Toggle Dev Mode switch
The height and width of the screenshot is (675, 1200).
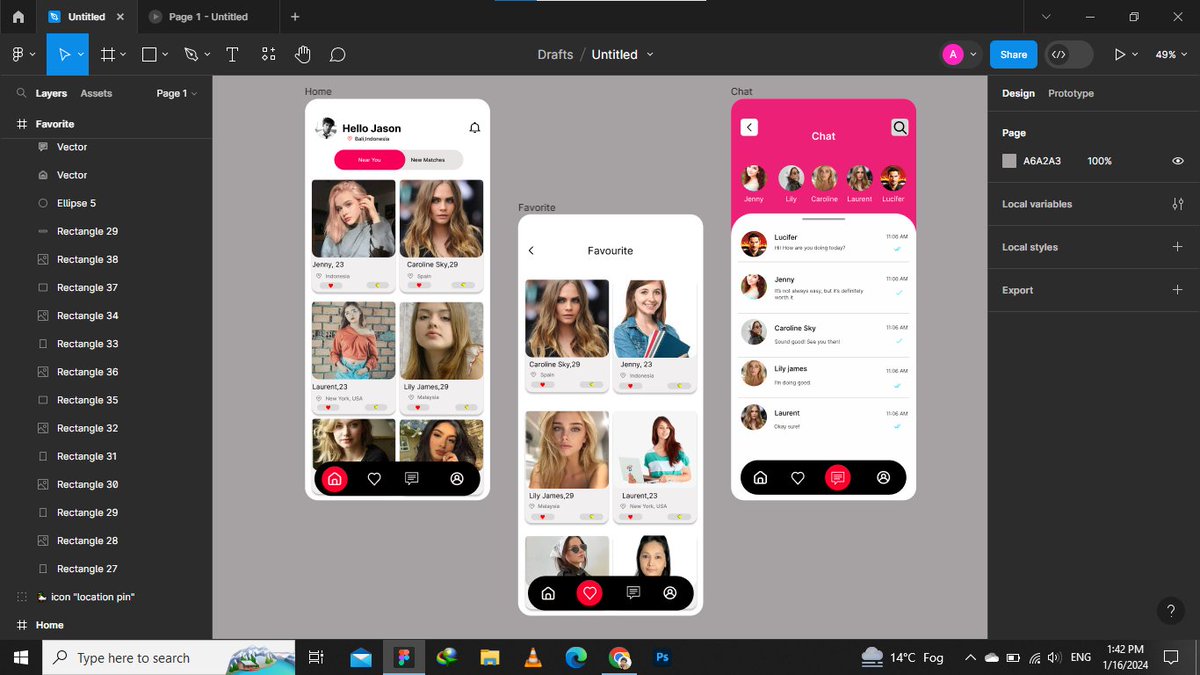[1069, 54]
